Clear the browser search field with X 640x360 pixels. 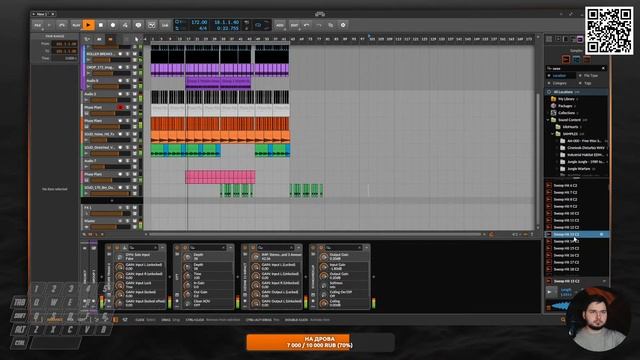603,68
